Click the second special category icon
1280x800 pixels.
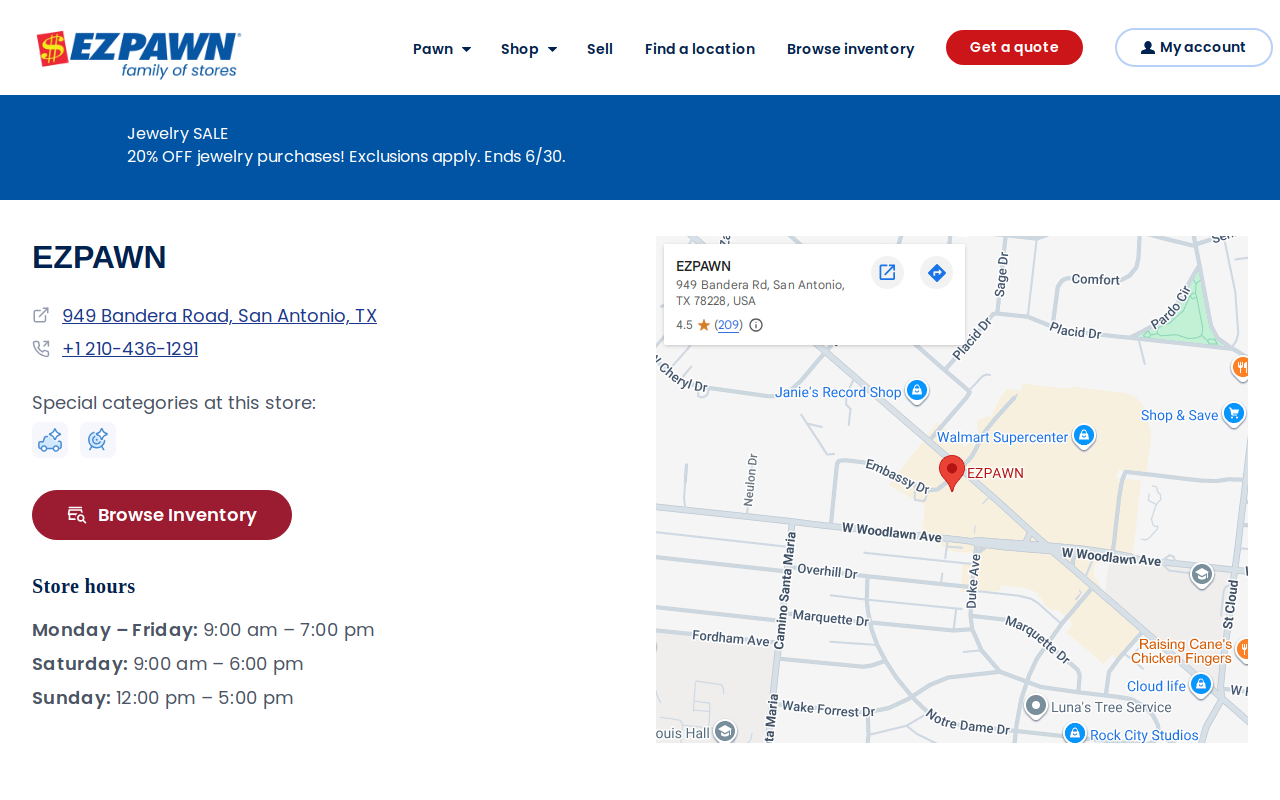(x=98, y=440)
